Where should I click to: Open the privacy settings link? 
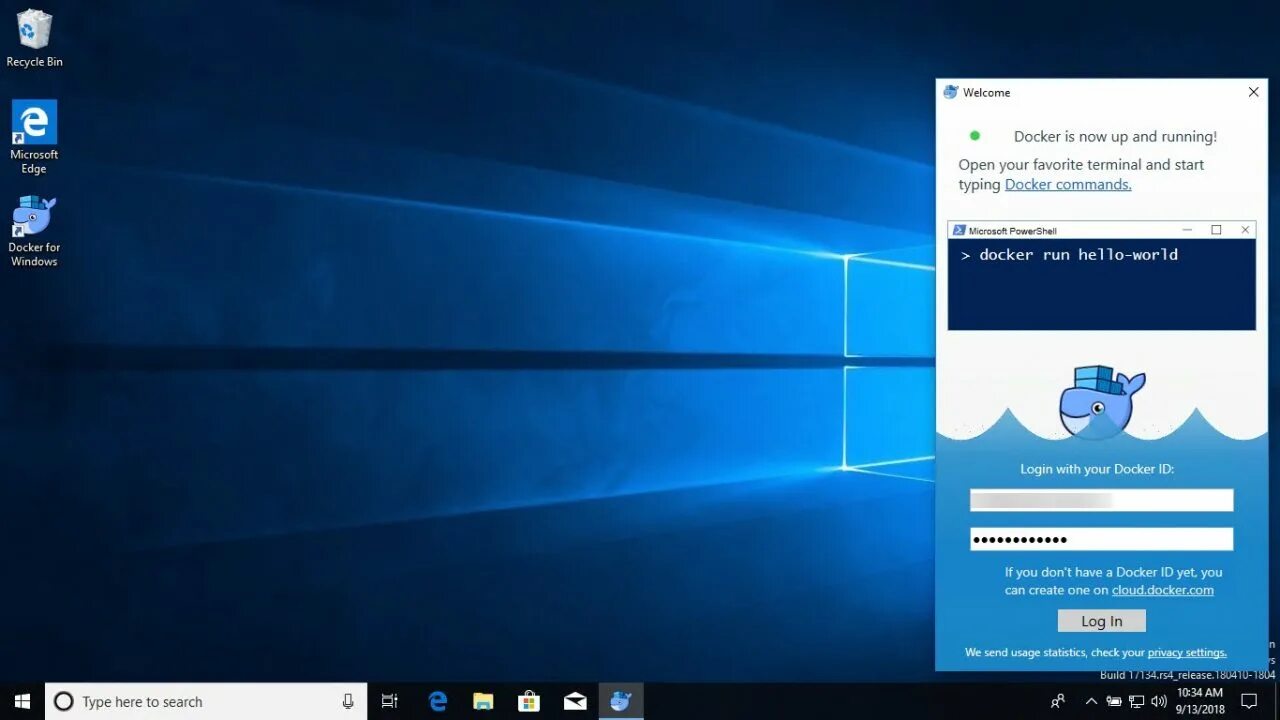coord(1187,652)
